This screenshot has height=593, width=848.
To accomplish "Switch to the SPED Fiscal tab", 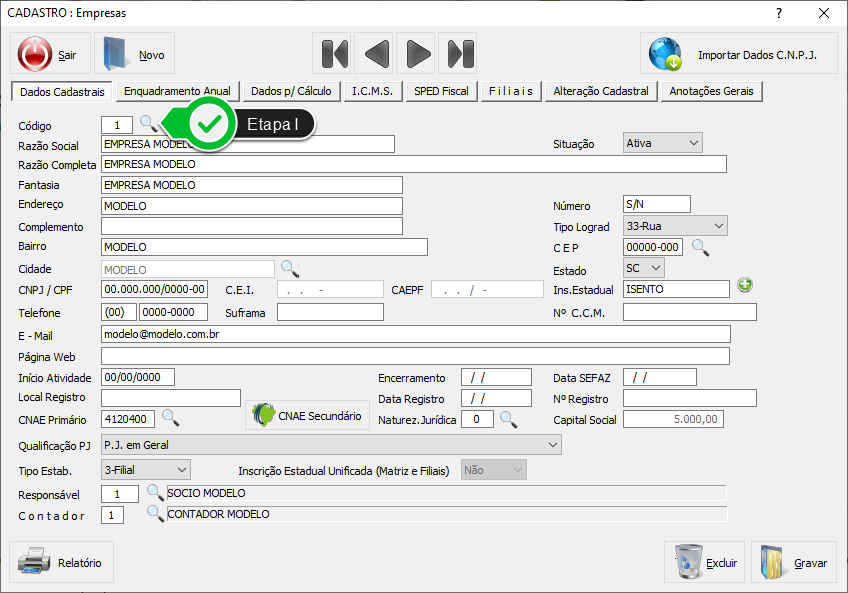I will (441, 91).
